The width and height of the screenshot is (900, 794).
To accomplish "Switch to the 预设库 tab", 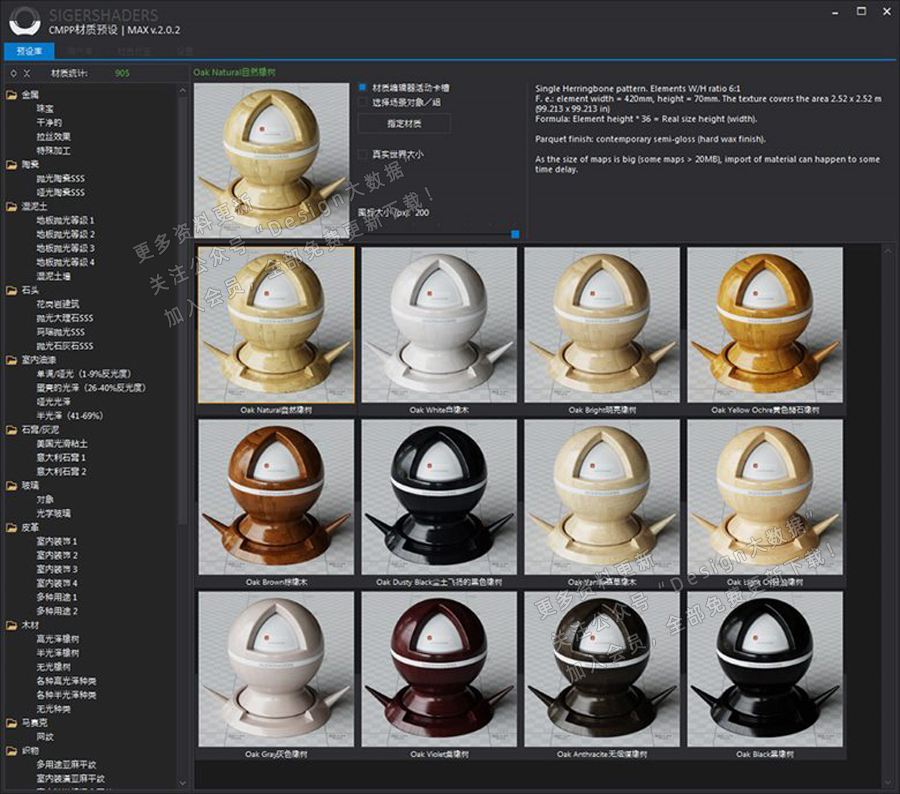I will (30, 50).
